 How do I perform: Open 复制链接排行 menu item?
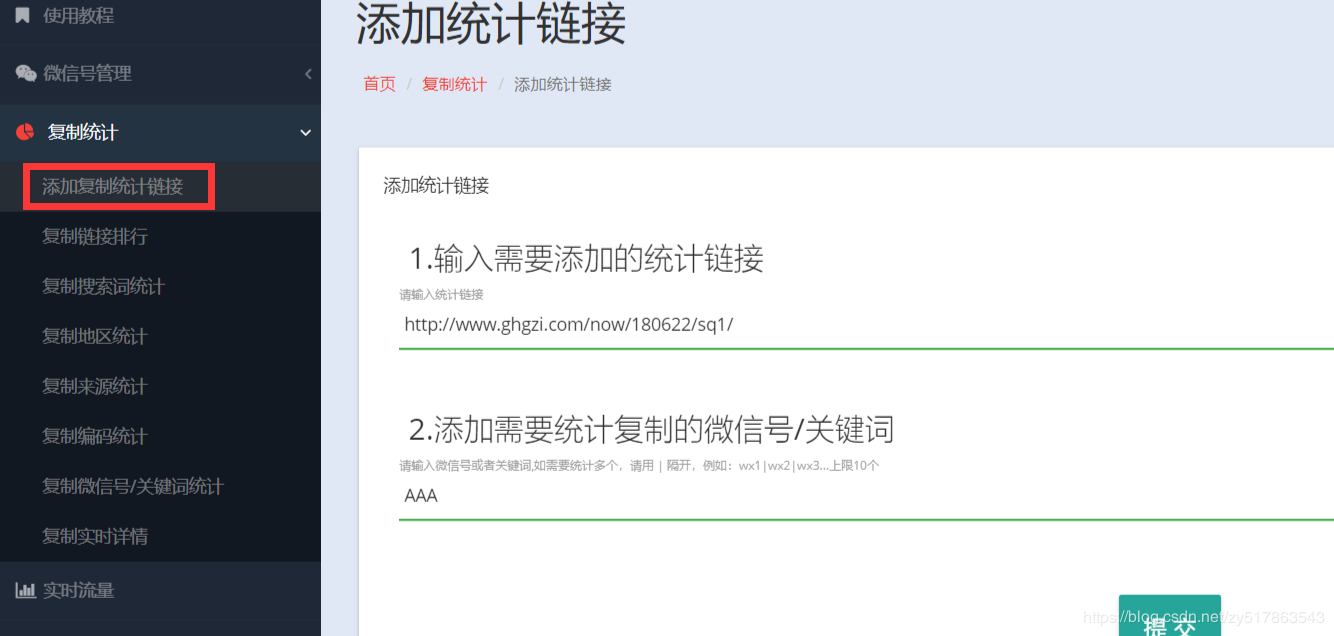coord(95,236)
